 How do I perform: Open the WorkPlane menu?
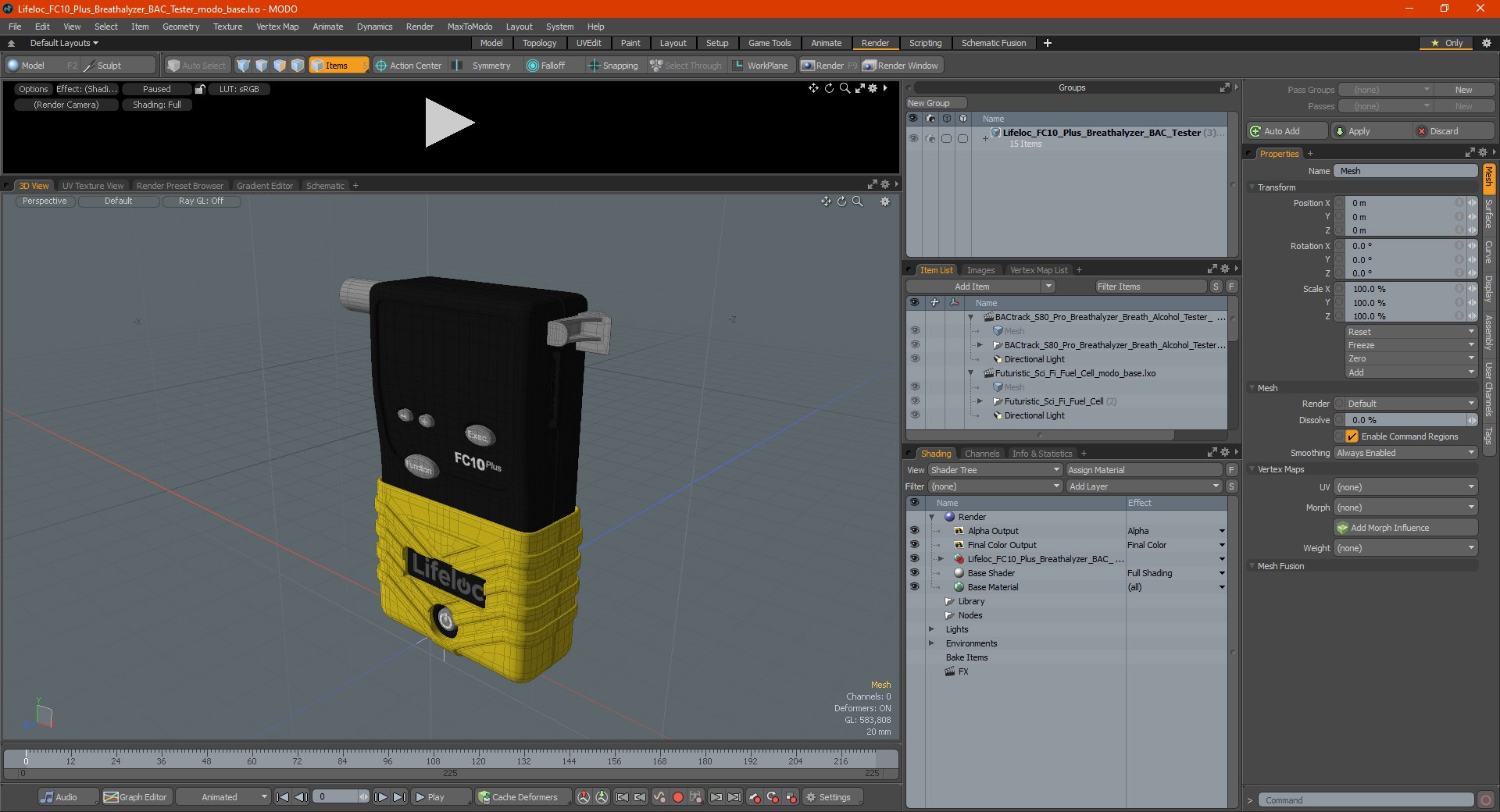point(760,66)
